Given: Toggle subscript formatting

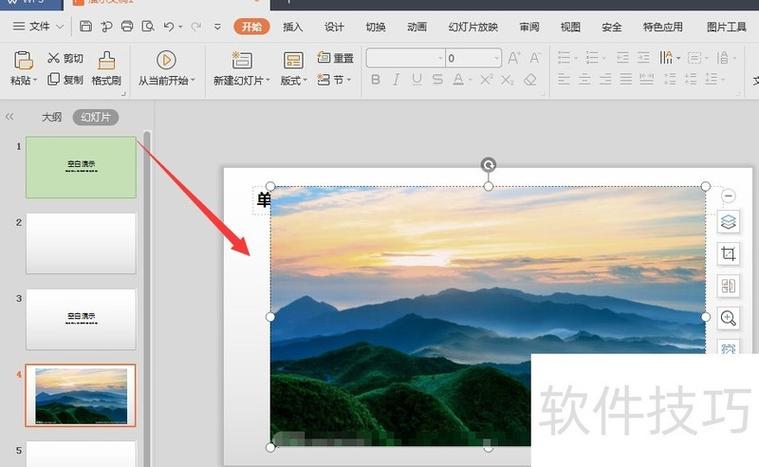Looking at the screenshot, I should tap(507, 79).
